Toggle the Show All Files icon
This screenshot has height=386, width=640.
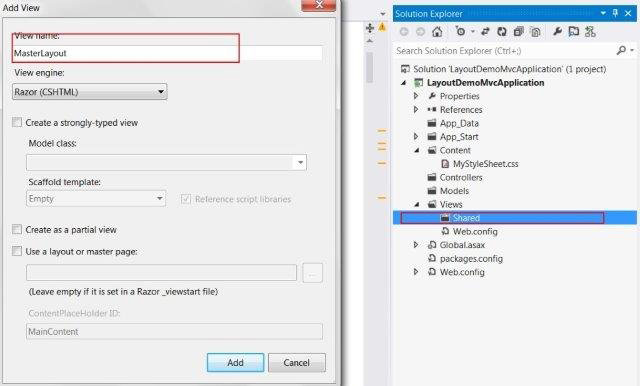click(535, 31)
